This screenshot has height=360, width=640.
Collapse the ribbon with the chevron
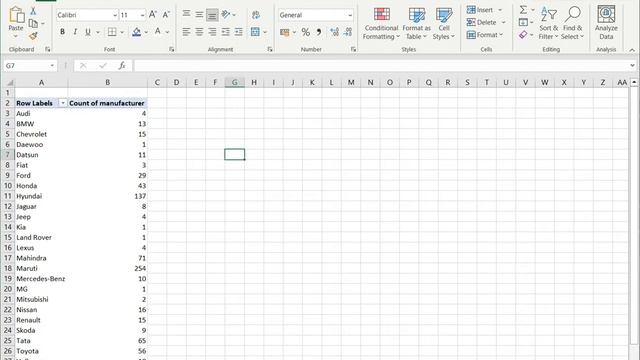pyautogui.click(x=632, y=49)
